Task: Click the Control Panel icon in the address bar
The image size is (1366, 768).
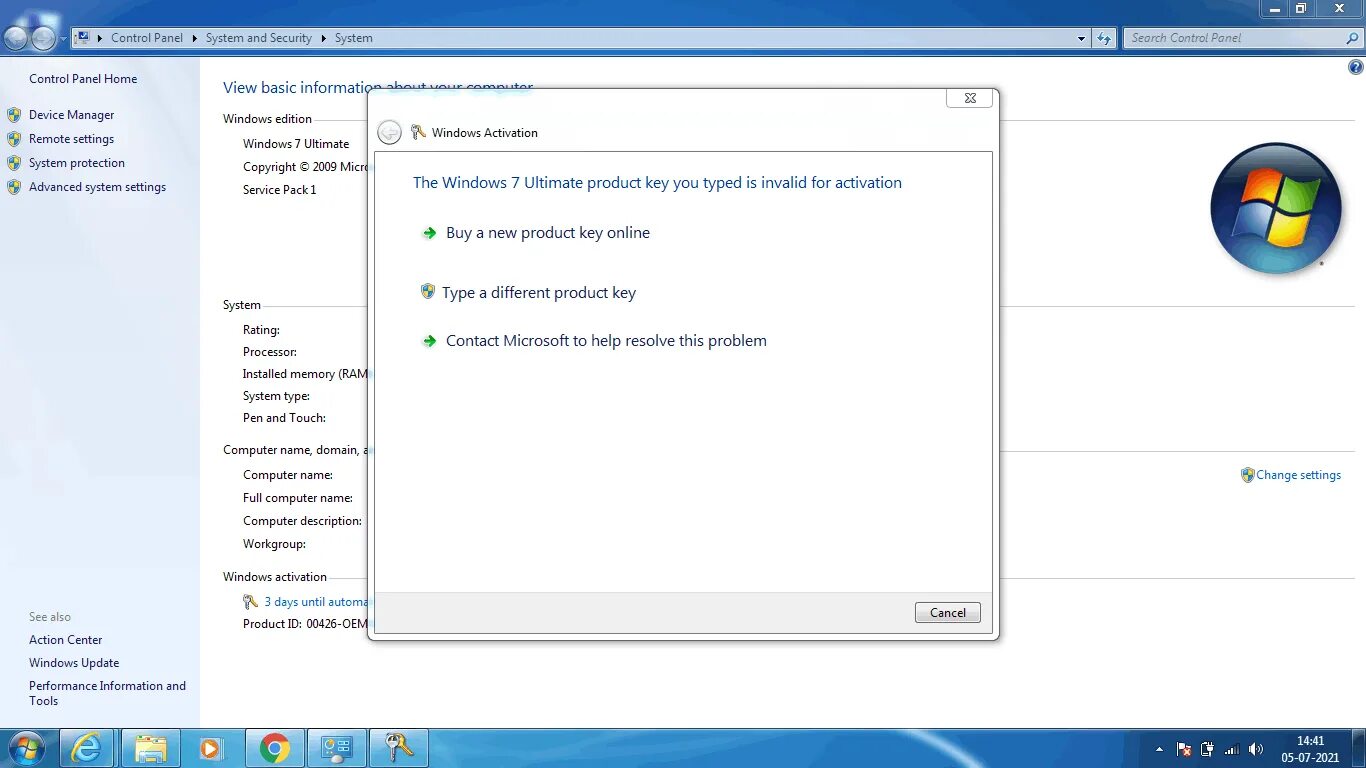Action: click(x=83, y=38)
